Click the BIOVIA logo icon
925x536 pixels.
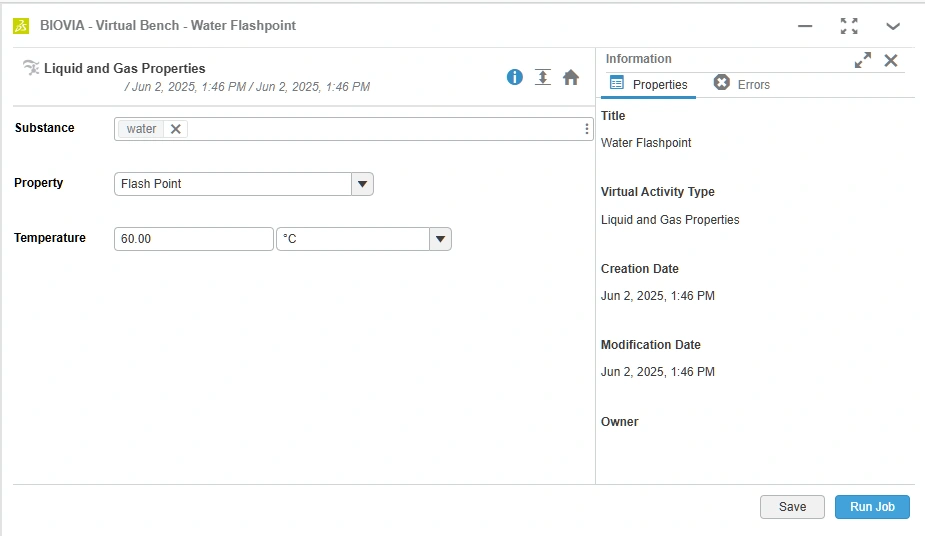[21, 26]
